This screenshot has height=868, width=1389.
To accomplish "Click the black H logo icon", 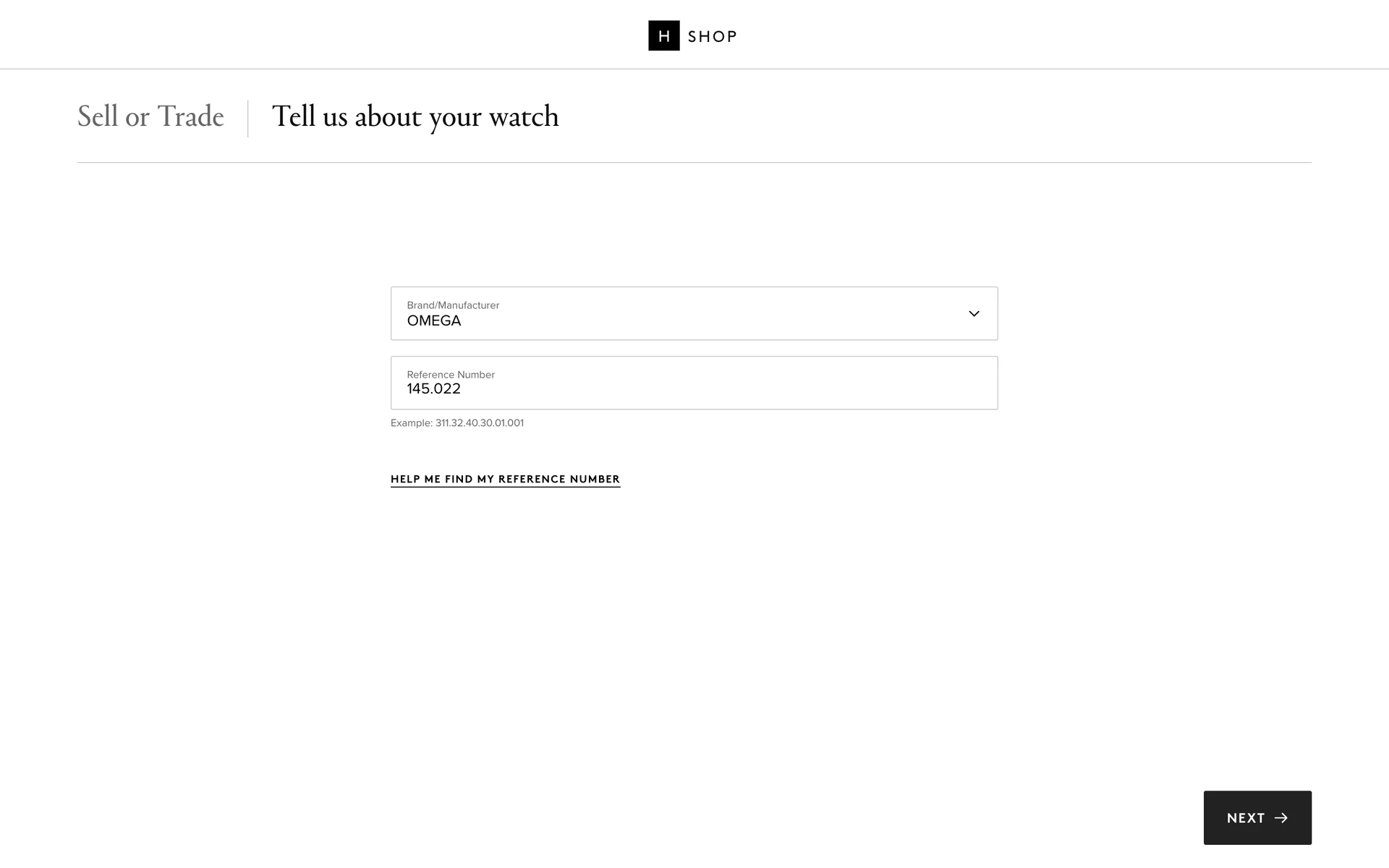I will [x=663, y=35].
